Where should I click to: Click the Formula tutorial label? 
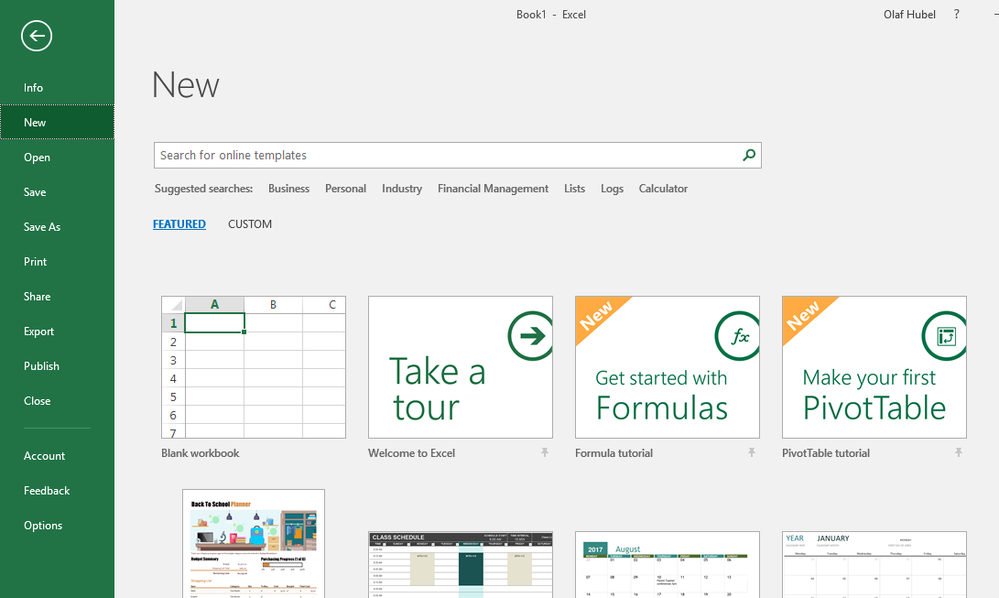point(614,453)
